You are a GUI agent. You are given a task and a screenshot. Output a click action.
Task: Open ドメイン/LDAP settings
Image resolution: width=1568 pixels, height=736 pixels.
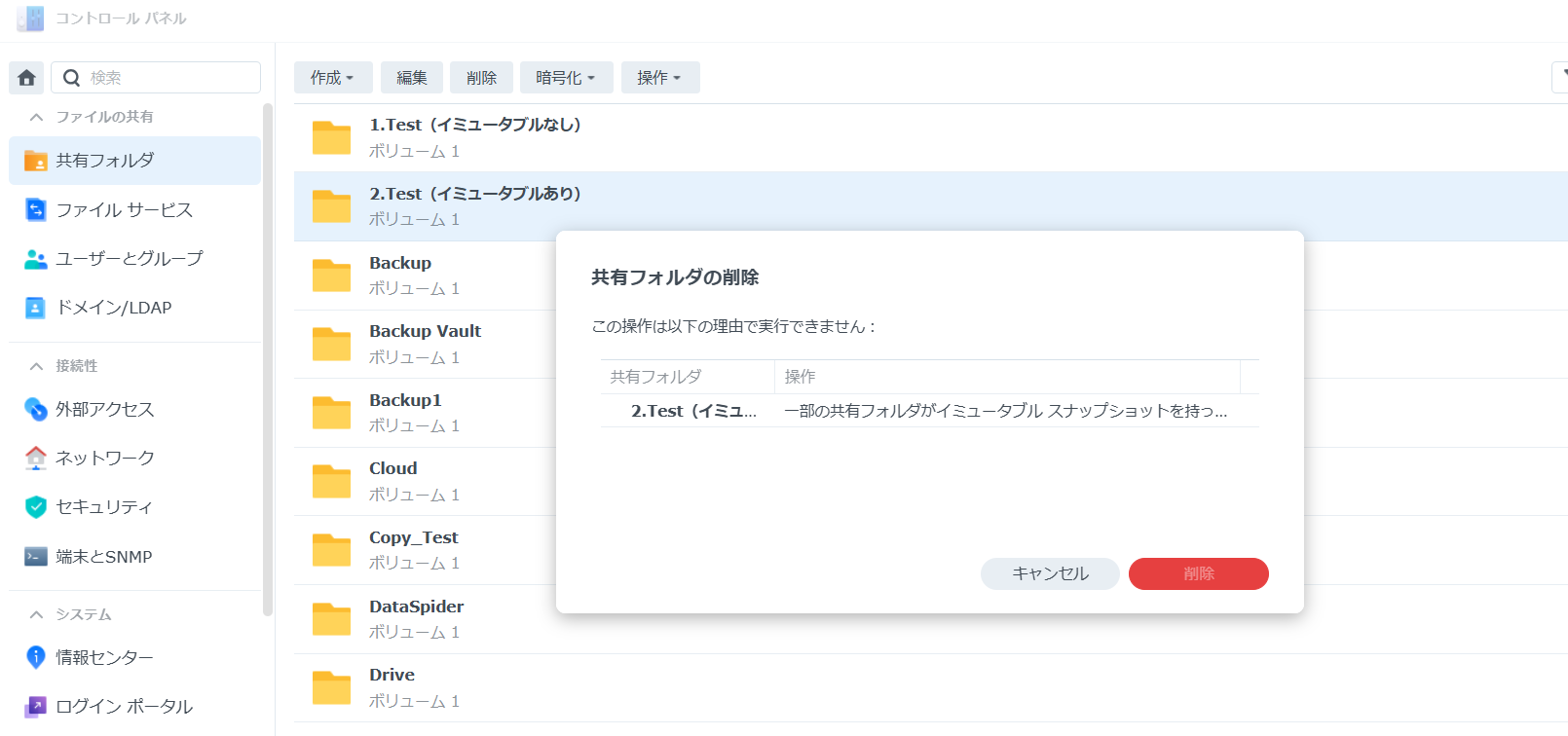pos(113,308)
